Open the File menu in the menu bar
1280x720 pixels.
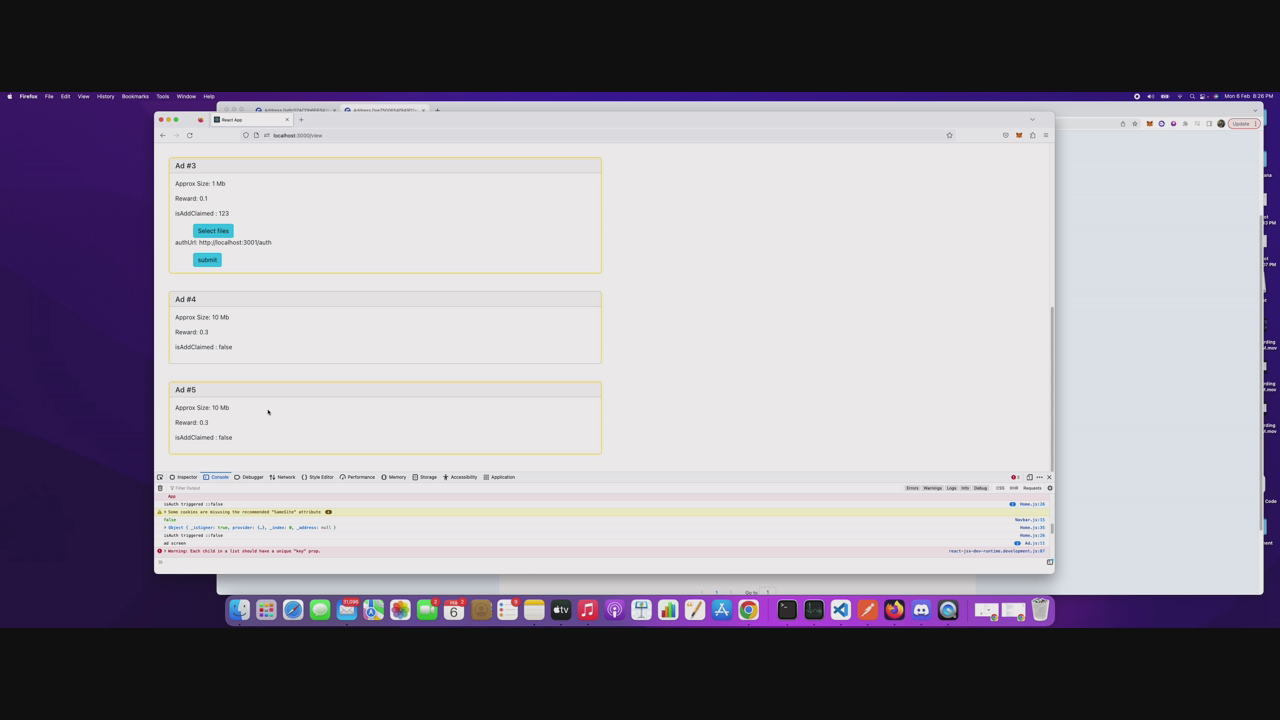coord(49,96)
